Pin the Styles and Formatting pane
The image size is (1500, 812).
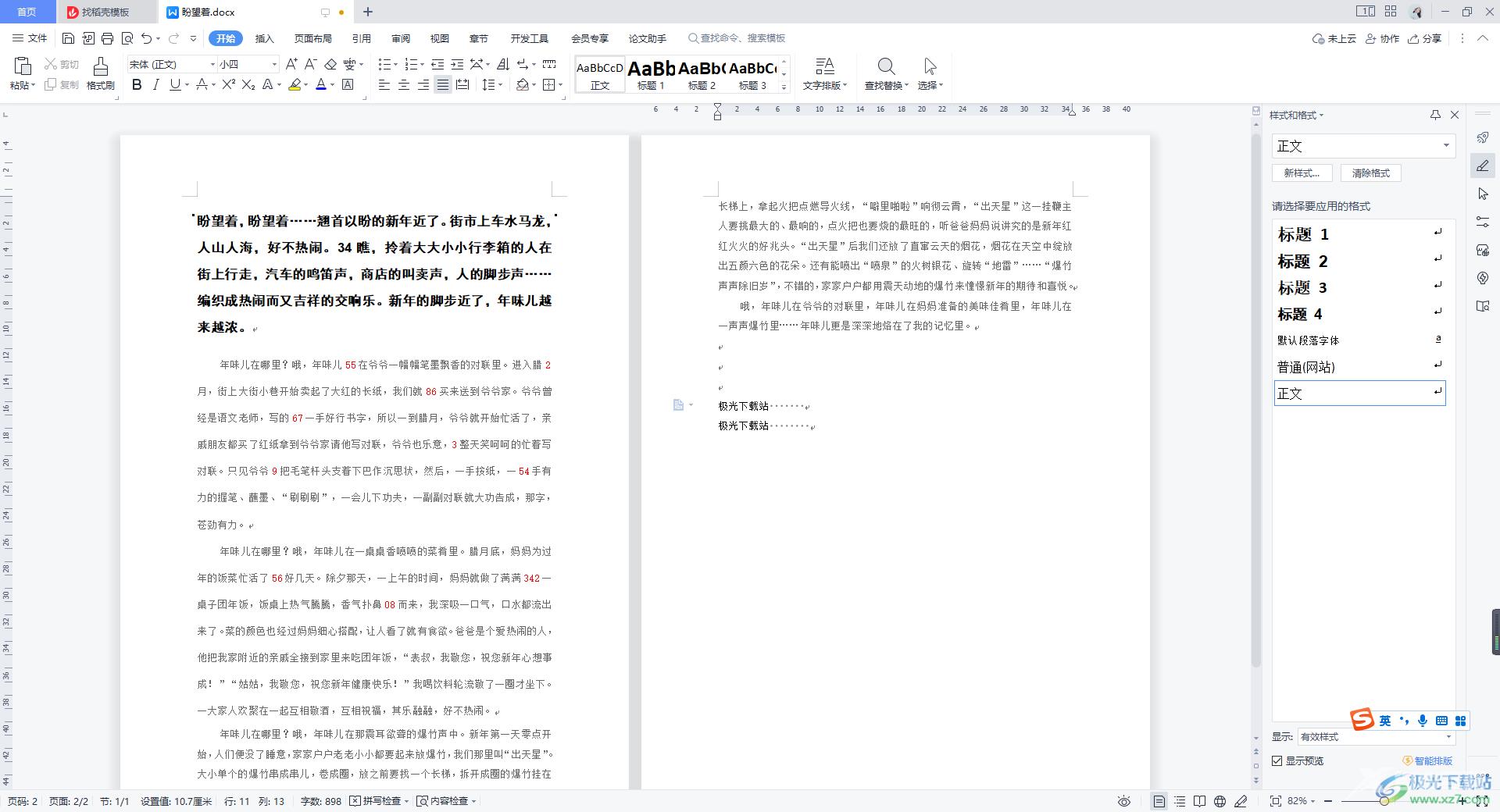1435,115
